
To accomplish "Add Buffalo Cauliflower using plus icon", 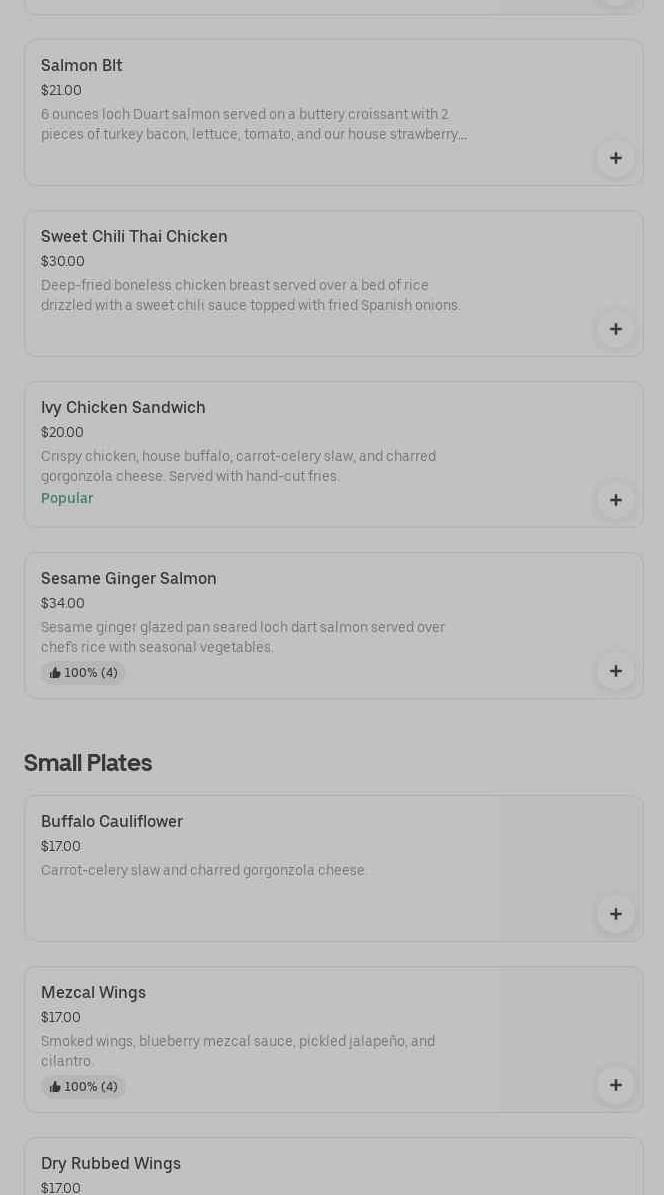I will coord(615,914).
